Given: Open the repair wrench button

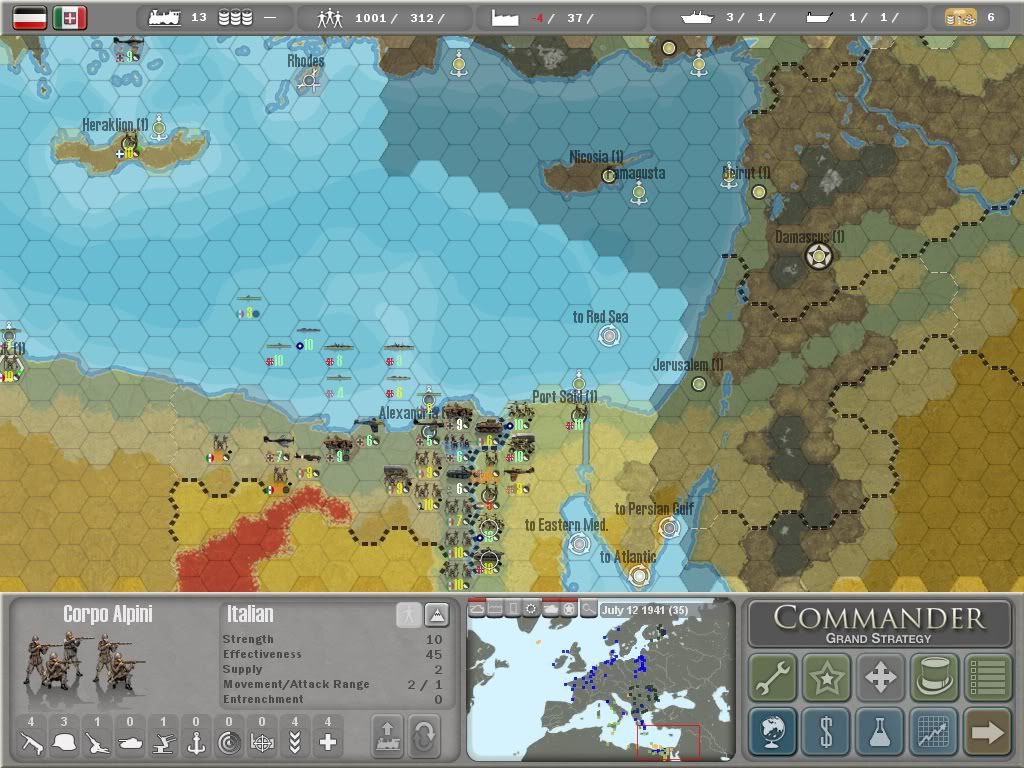Looking at the screenshot, I should [x=773, y=677].
